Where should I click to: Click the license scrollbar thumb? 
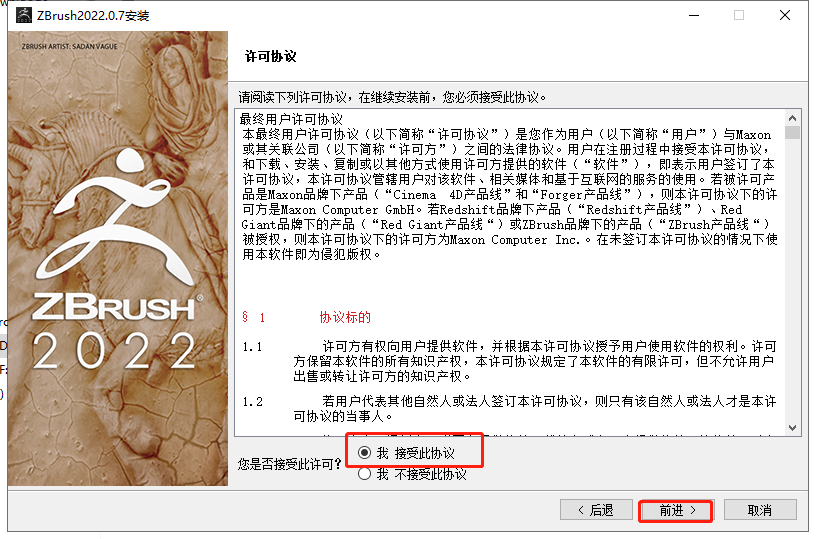point(792,132)
